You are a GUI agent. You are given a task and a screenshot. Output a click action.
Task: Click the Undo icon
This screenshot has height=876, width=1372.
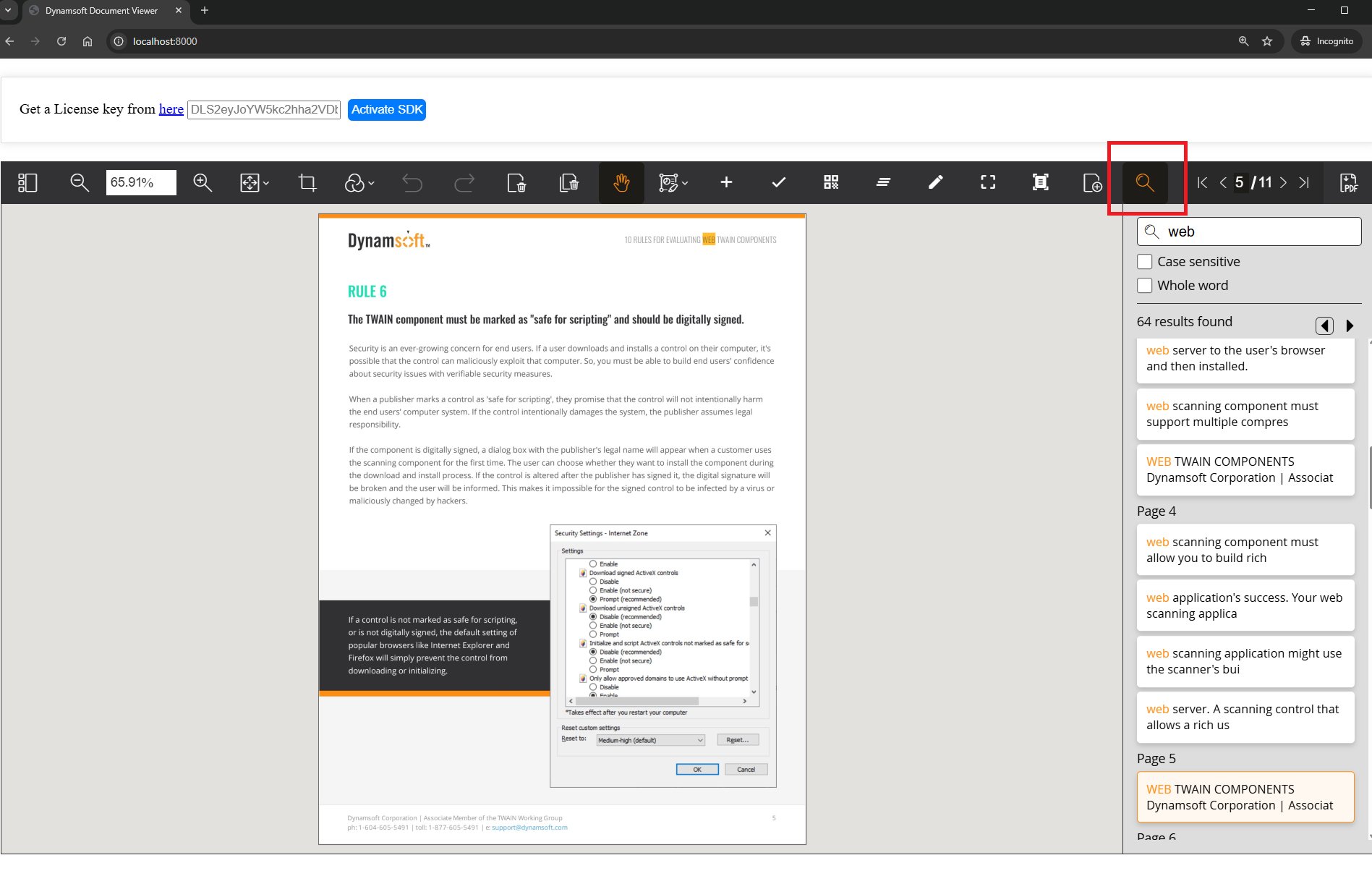[413, 182]
